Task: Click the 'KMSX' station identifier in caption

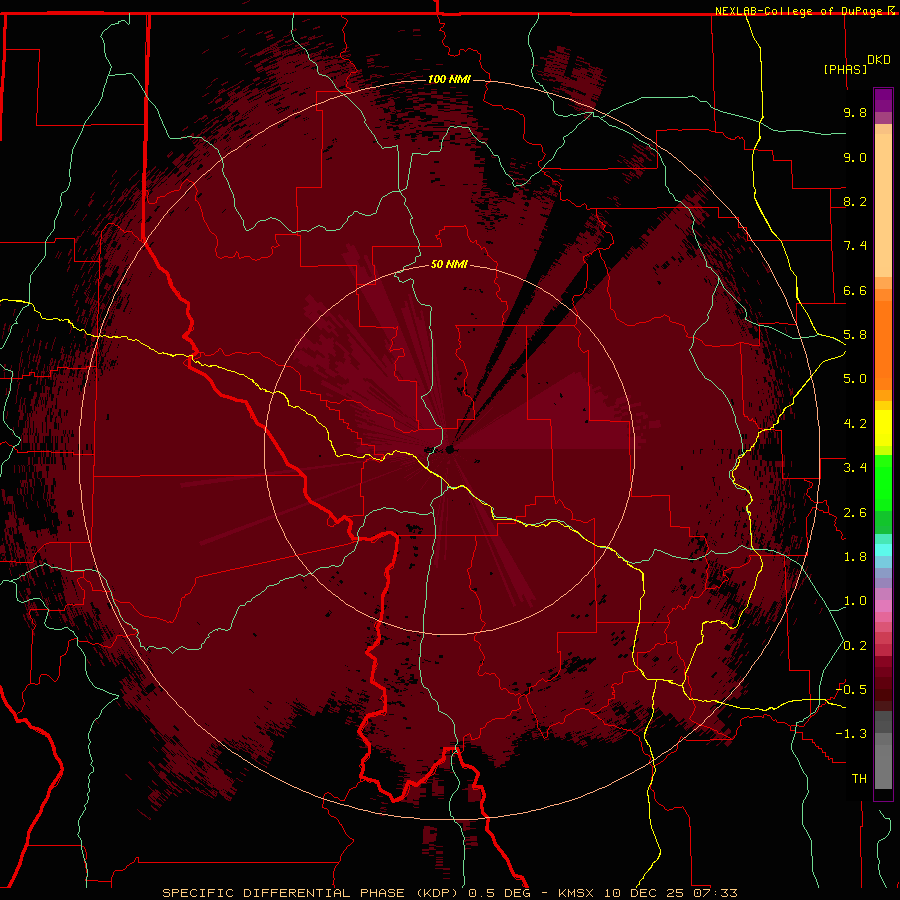Action: [576, 893]
